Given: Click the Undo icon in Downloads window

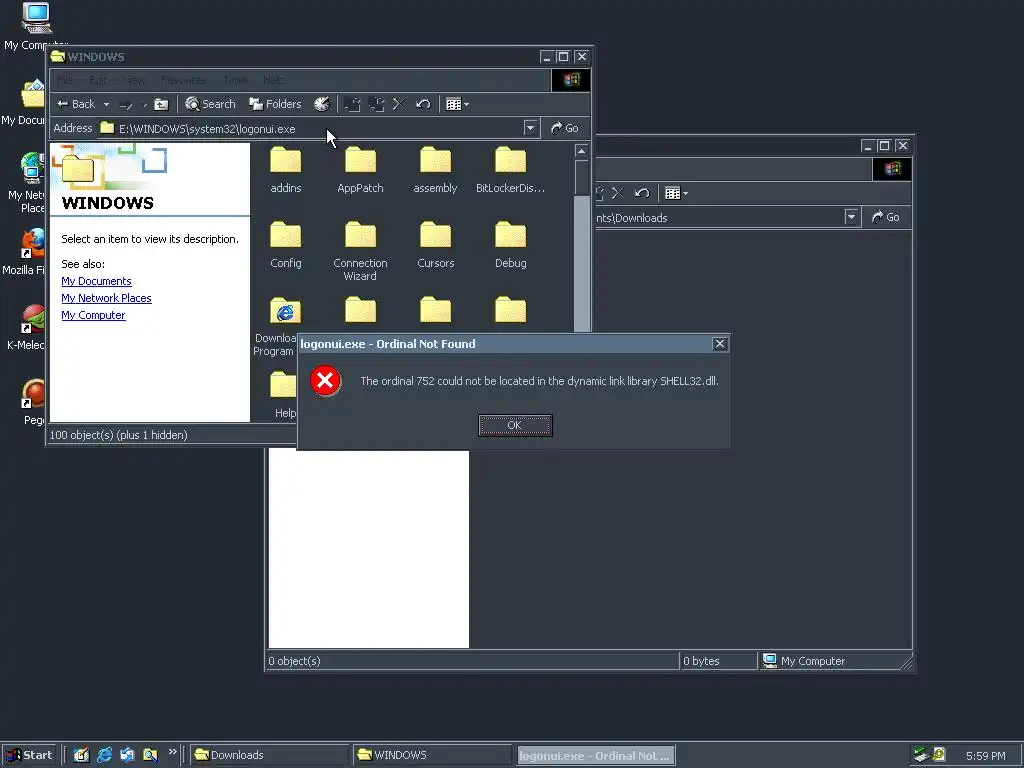Looking at the screenshot, I should click(642, 193).
